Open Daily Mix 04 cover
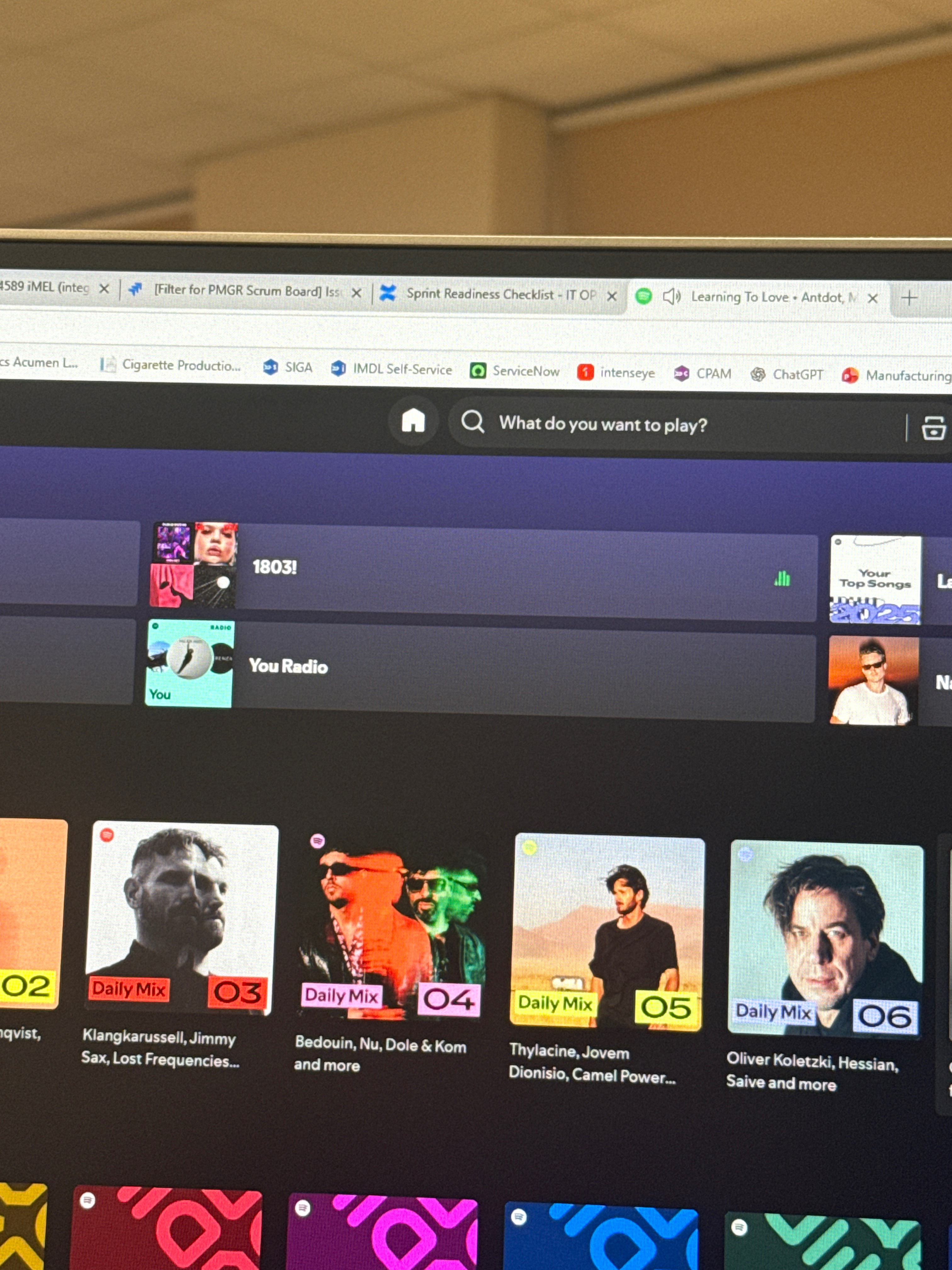This screenshot has width=952, height=1270. coord(391,925)
